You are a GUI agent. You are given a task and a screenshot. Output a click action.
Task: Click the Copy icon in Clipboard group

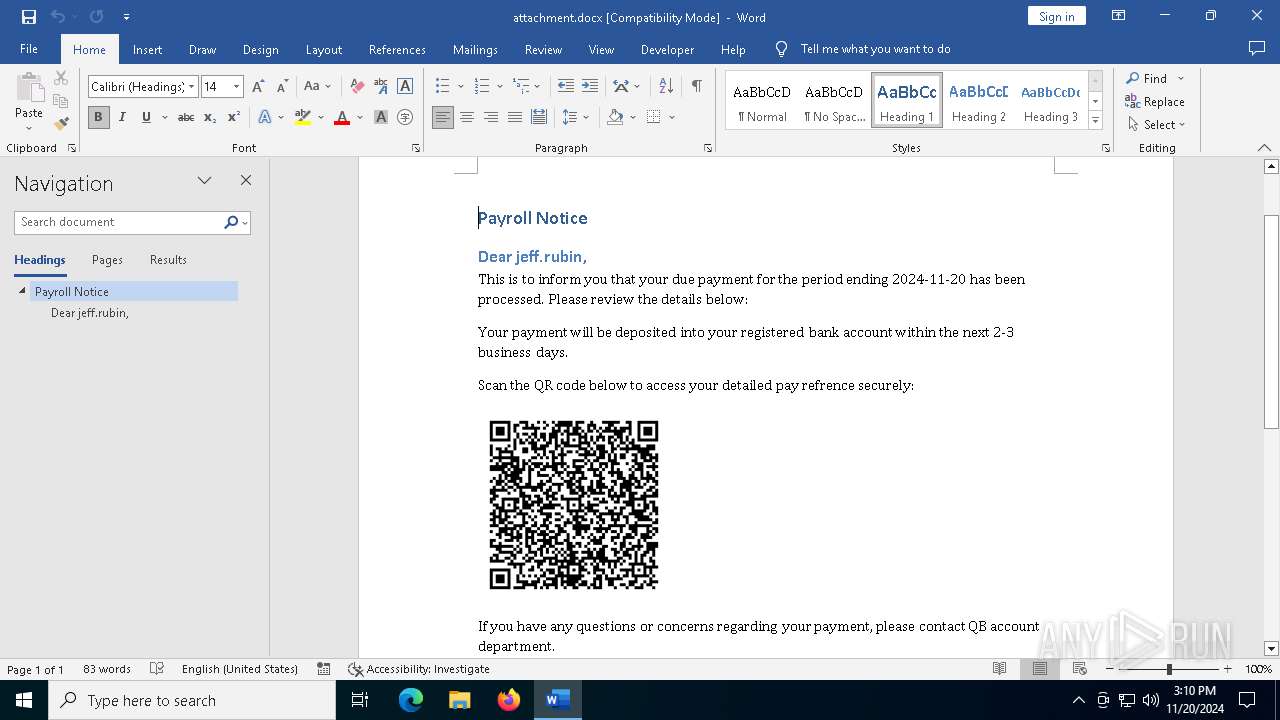pyautogui.click(x=61, y=101)
